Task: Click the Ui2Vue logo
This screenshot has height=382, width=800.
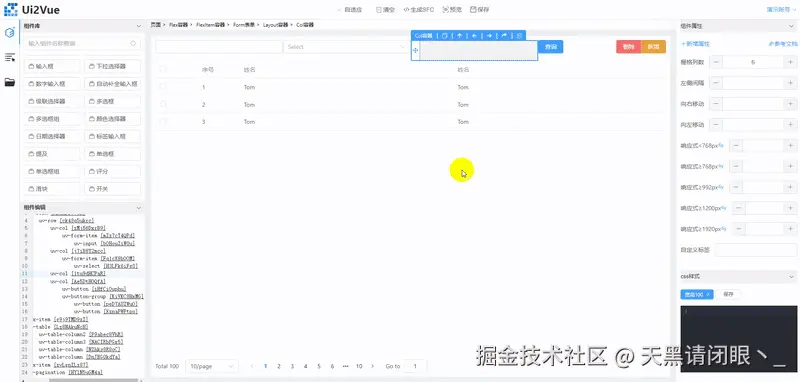Action: (x=31, y=9)
